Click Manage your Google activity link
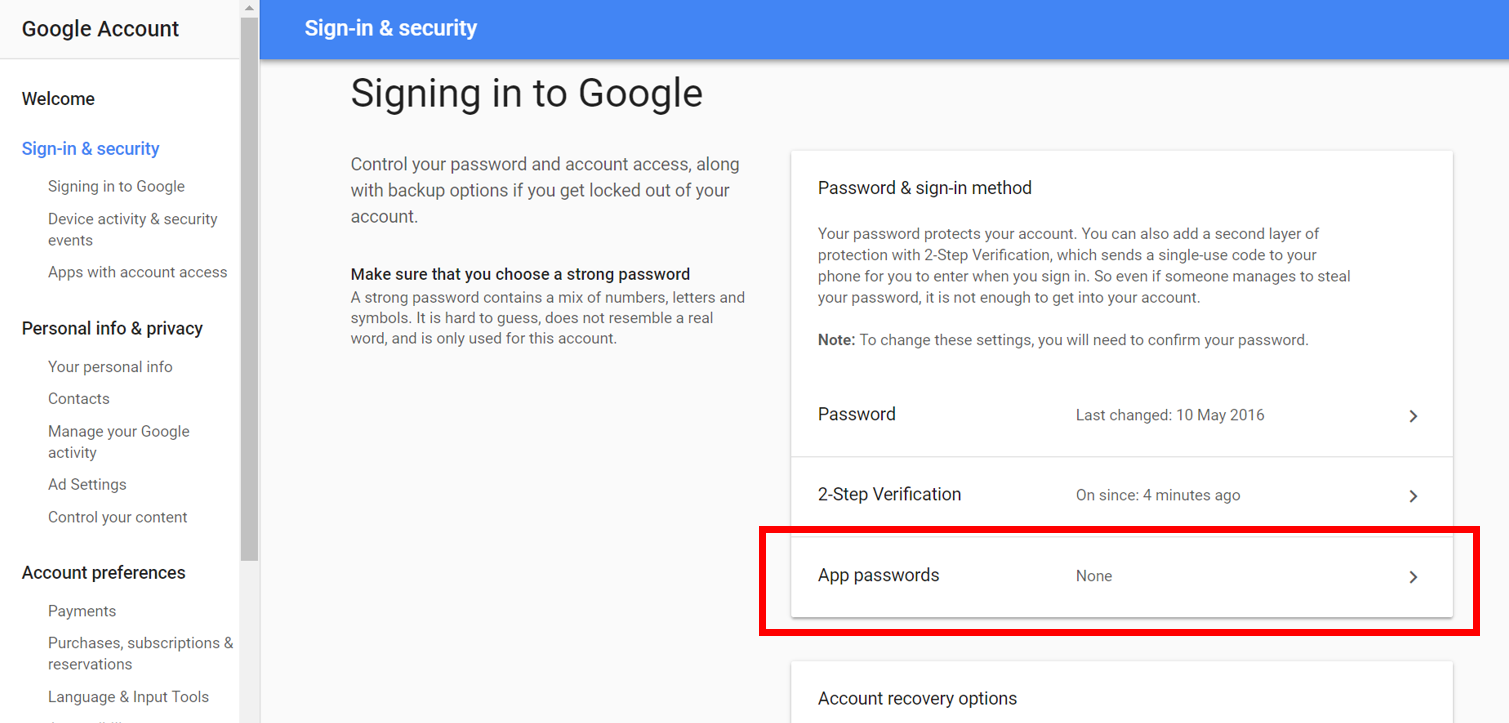This screenshot has width=1509, height=723. (118, 442)
